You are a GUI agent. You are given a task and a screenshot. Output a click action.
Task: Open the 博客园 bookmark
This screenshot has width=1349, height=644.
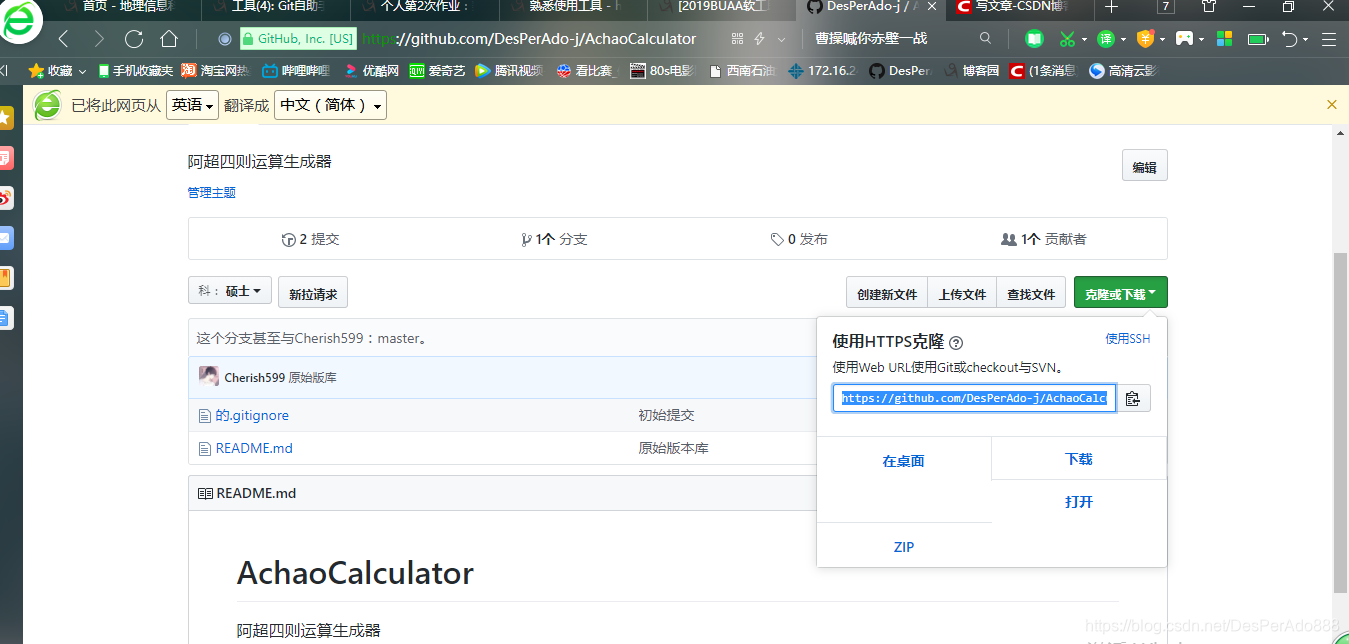[970, 71]
